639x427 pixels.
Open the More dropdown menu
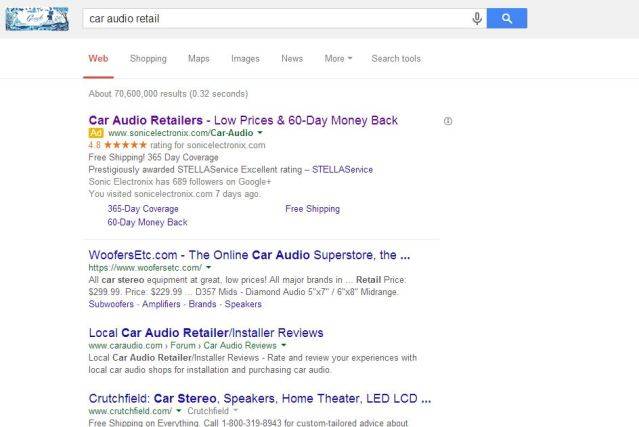tap(338, 59)
